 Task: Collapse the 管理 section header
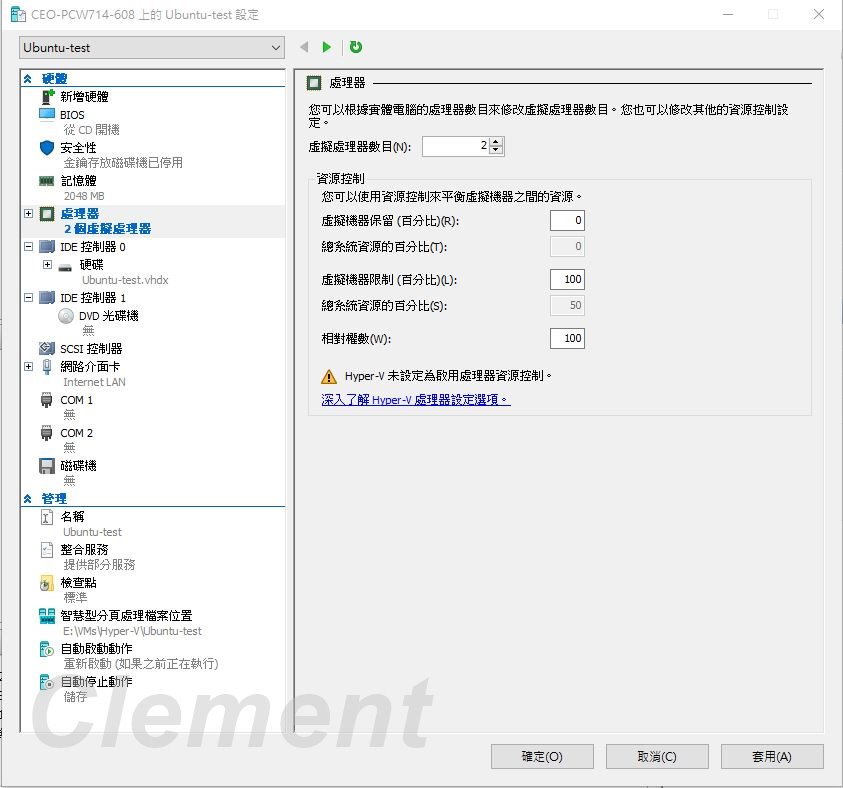28,499
